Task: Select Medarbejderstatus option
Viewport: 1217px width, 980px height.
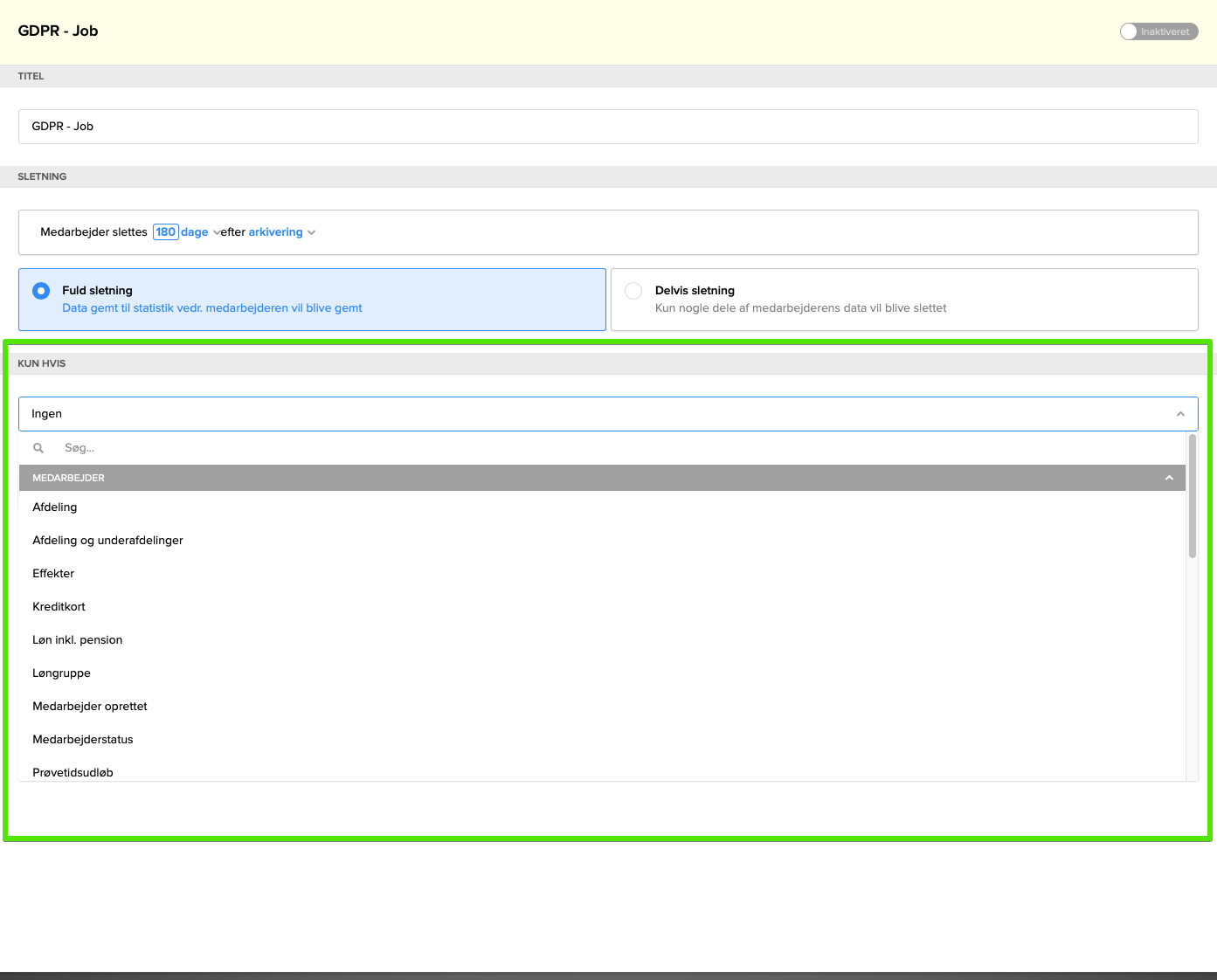Action: click(83, 740)
